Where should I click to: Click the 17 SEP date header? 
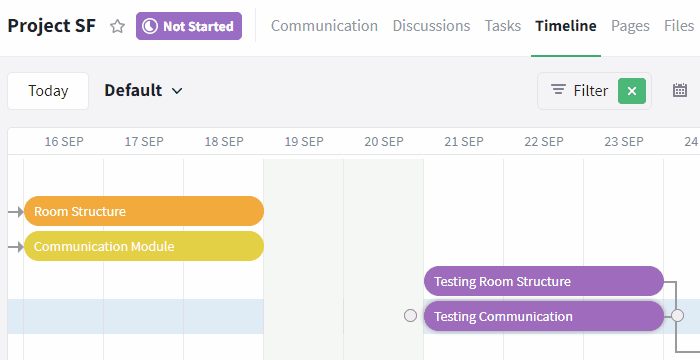(144, 142)
